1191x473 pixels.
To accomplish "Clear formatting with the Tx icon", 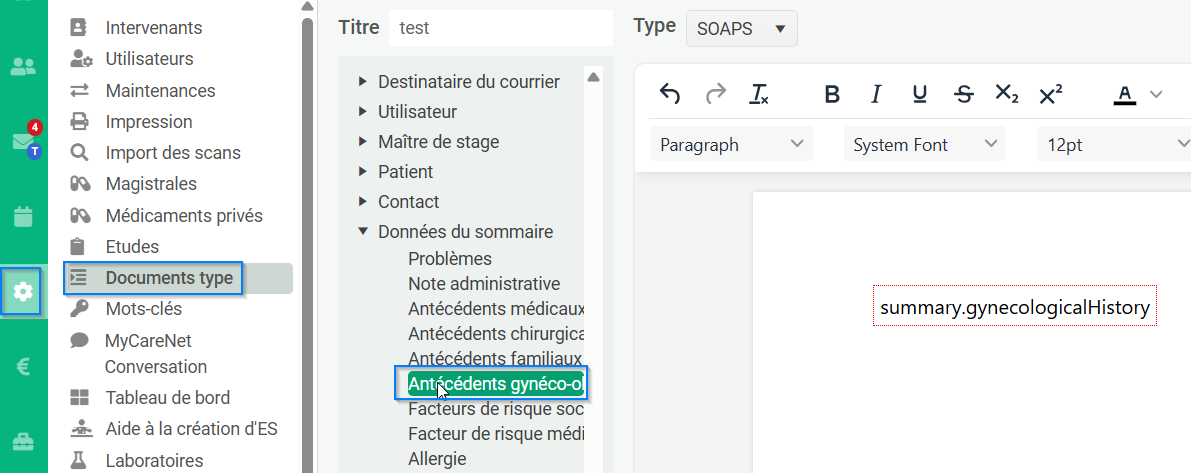I will (759, 94).
